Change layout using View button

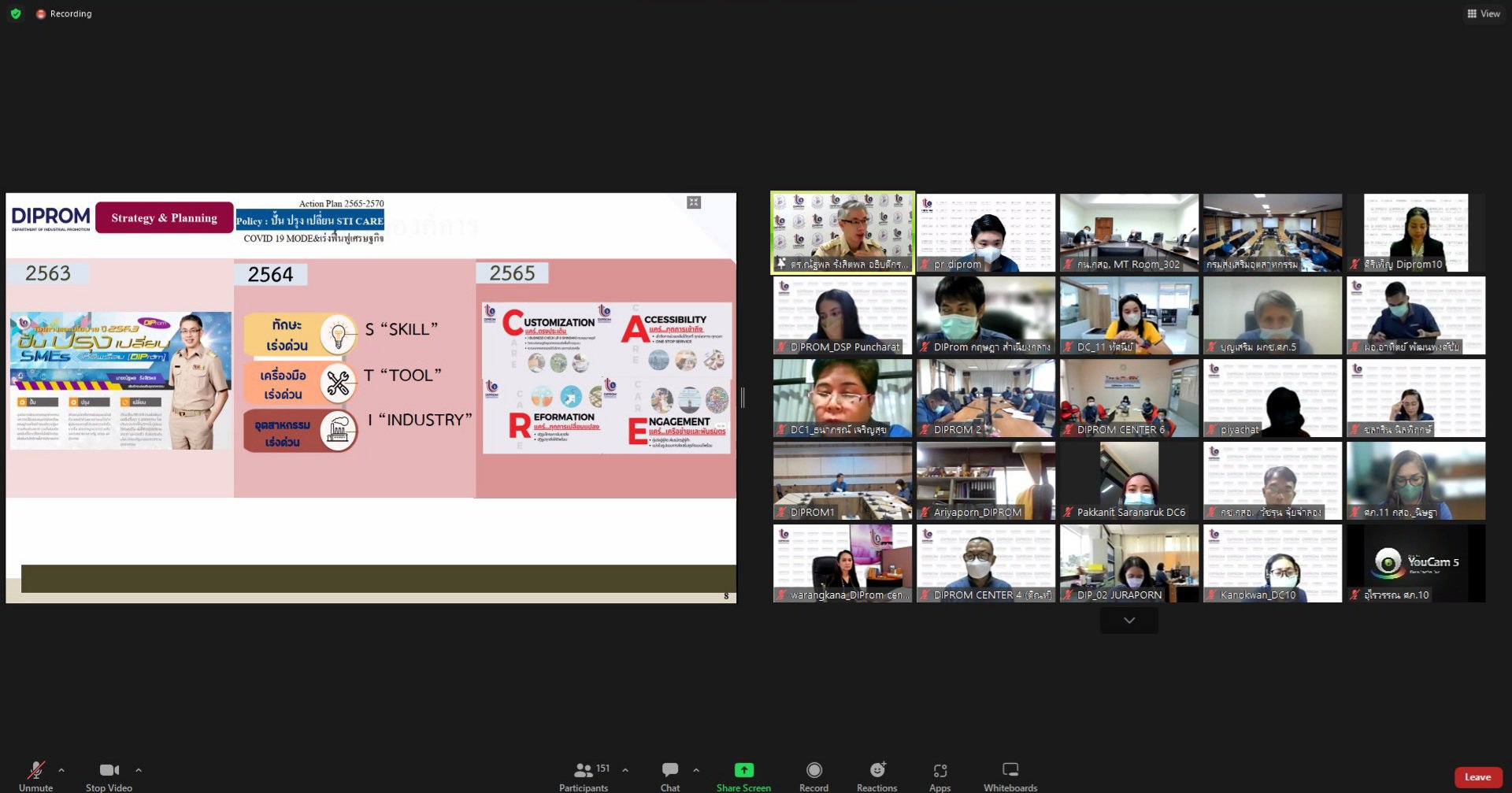click(x=1484, y=13)
